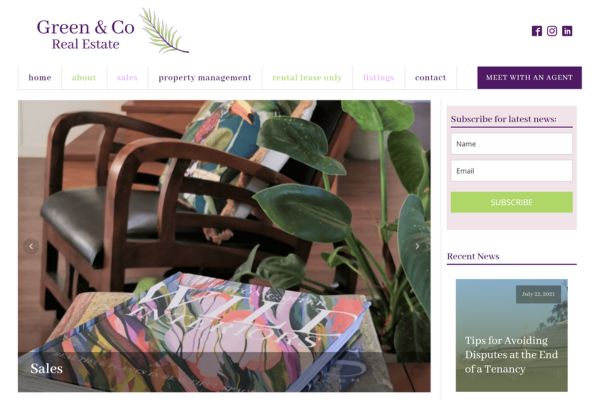
Task: Open the contact page
Action: [x=430, y=78]
